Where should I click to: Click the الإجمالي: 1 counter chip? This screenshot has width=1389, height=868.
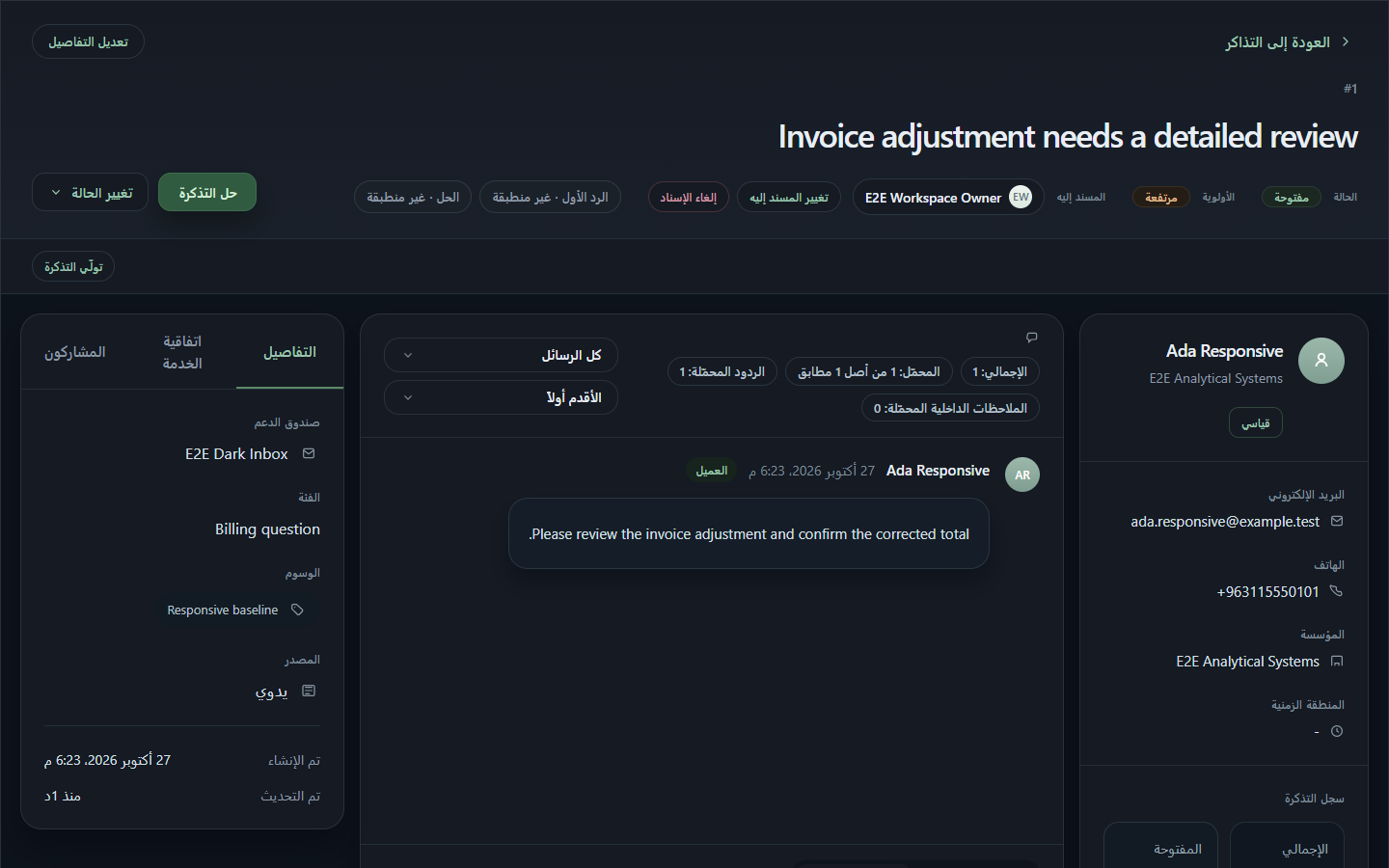pos(1000,371)
